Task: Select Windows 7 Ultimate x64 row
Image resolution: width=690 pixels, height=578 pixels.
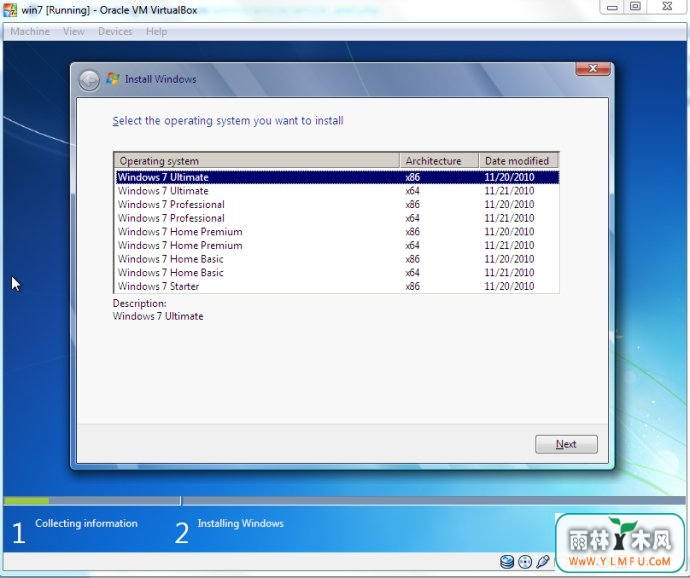Action: [338, 191]
